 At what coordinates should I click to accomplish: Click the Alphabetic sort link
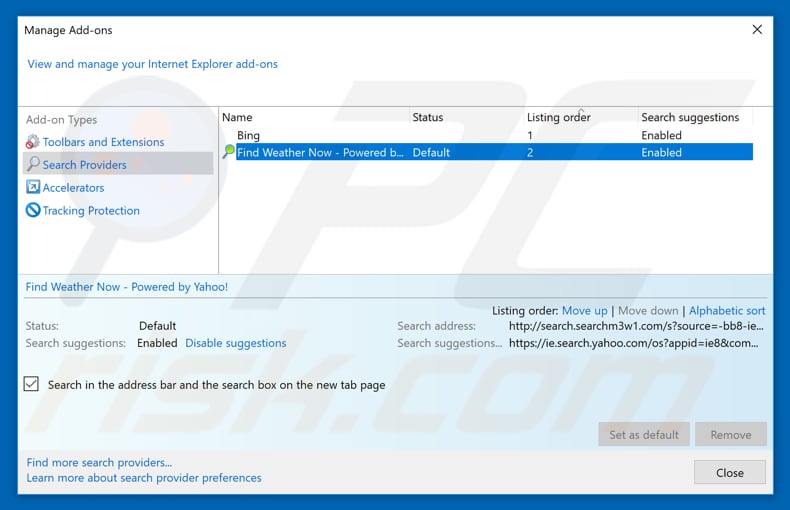pyautogui.click(x=727, y=310)
